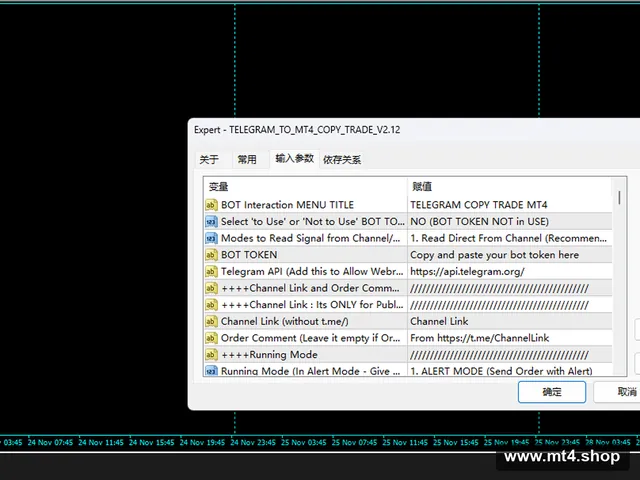Select the Running Mode (In Alert Mode variable
Viewport: 640px width, 480px height.
pos(310,371)
